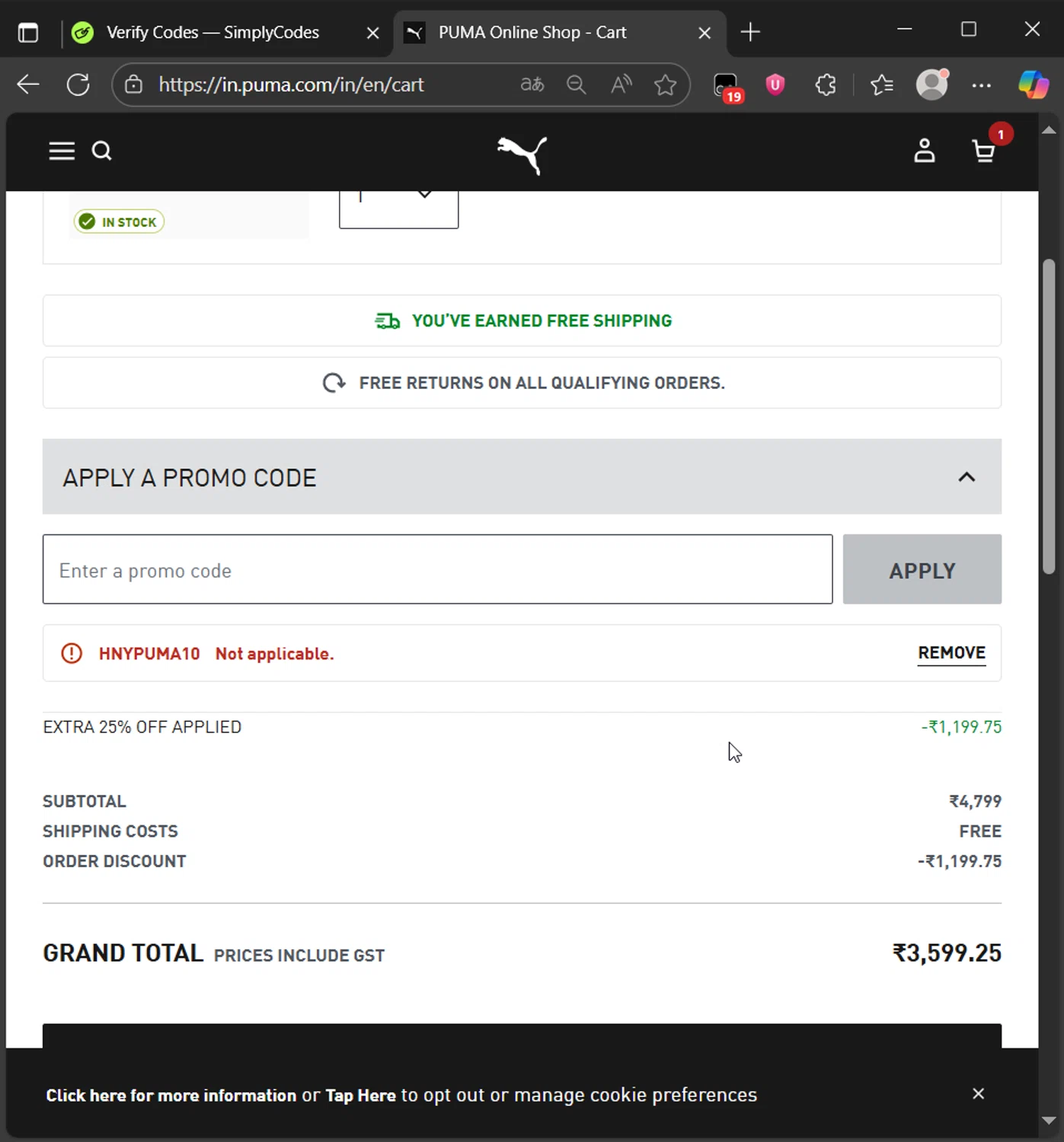
Task: View site information lock icon
Action: tap(133, 85)
